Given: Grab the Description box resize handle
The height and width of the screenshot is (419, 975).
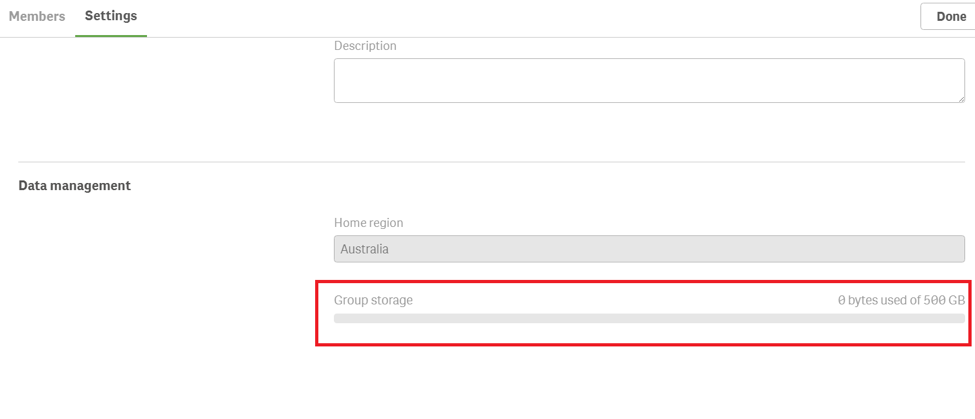Looking at the screenshot, I should pos(960,97).
